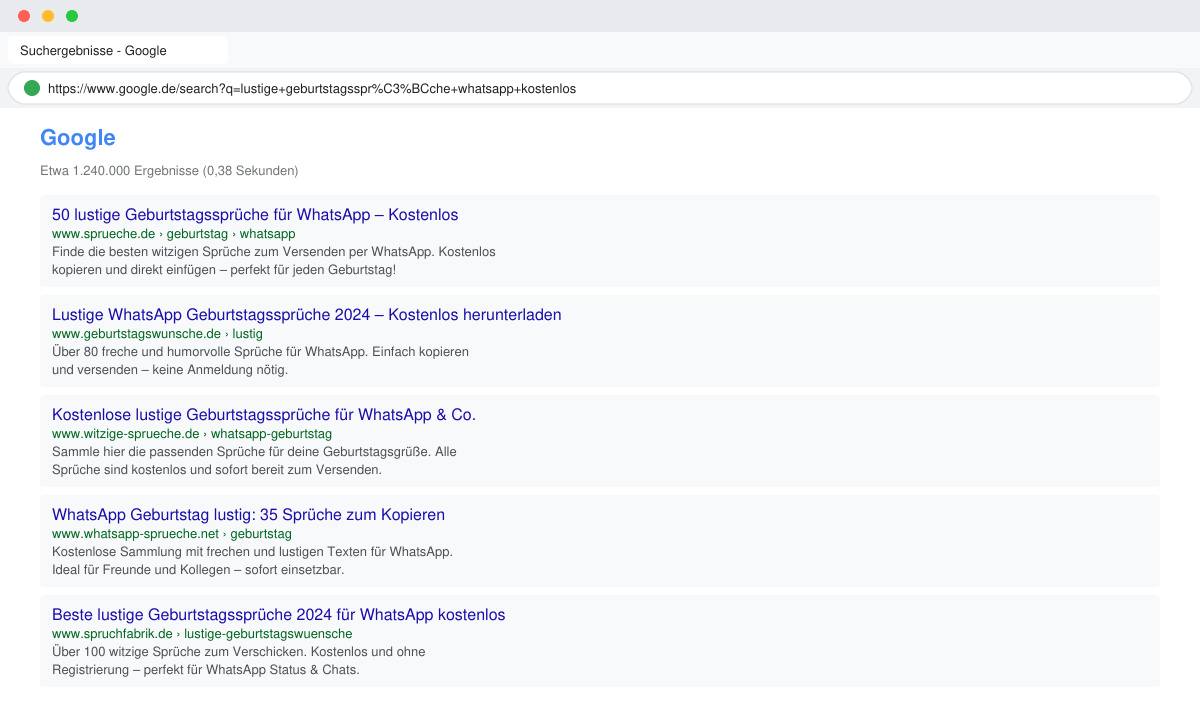Click "Etwa 1.240.000 Ergebnisse" stats text

pyautogui.click(x=169, y=171)
